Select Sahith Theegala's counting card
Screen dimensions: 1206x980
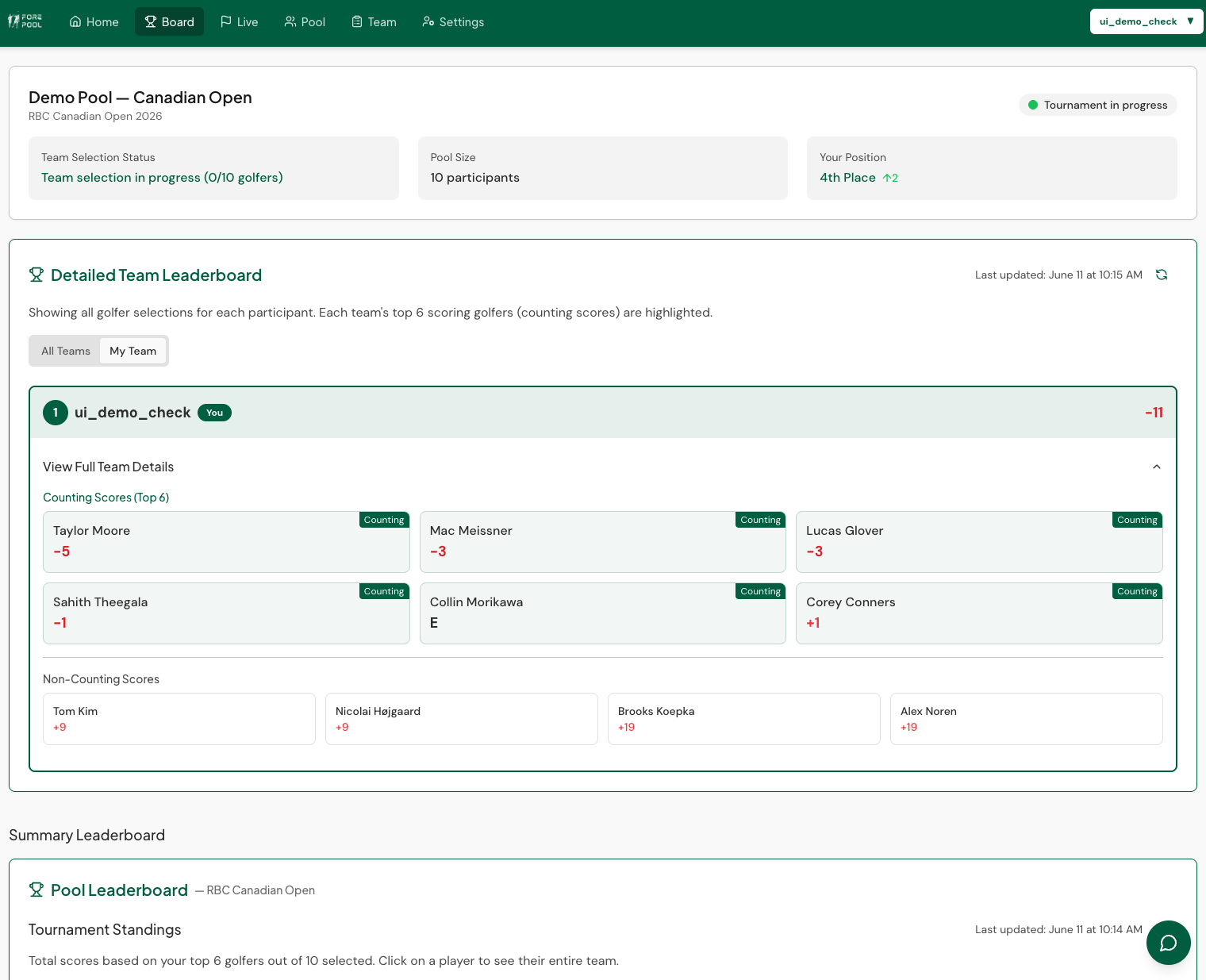(x=226, y=613)
